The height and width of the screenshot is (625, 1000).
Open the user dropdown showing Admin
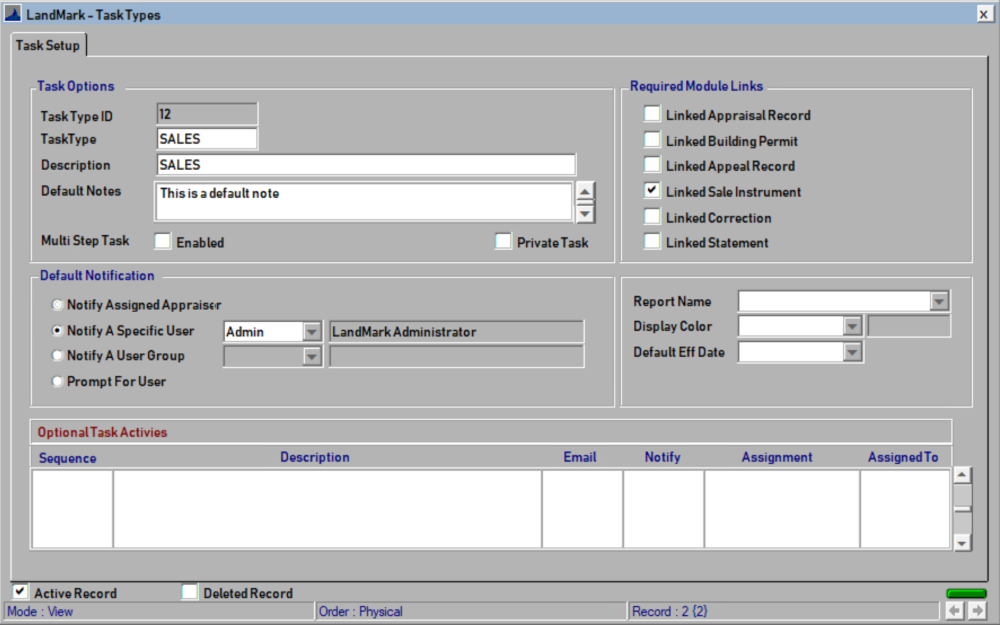point(312,330)
